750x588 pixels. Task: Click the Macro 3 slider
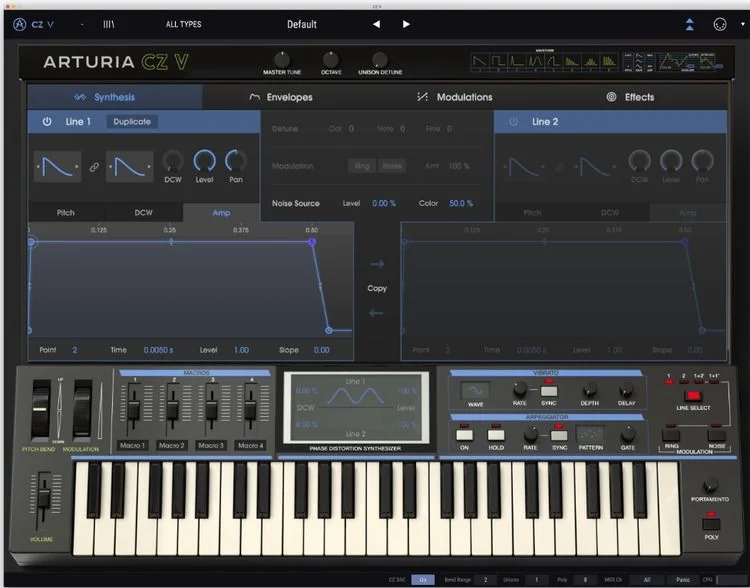[211, 408]
